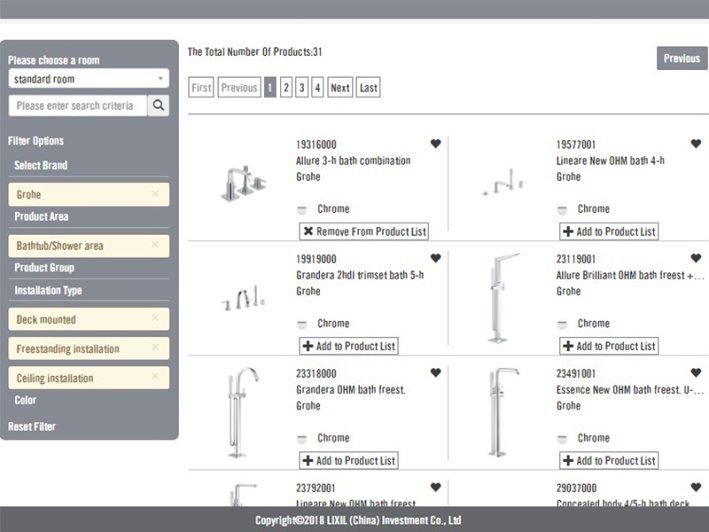This screenshot has width=709, height=532.
Task: Open Lineare New OHM bath 4-h thumbnail
Action: click(x=504, y=183)
